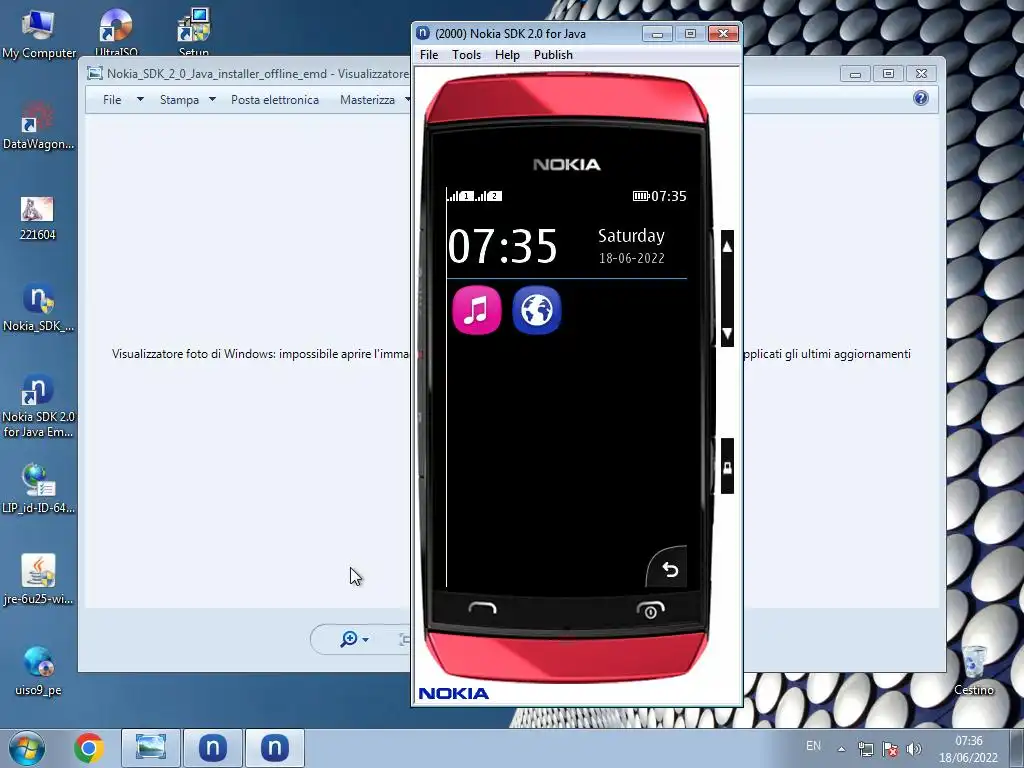Open the File menu in Nokia SDK
The width and height of the screenshot is (1024, 768).
point(429,55)
